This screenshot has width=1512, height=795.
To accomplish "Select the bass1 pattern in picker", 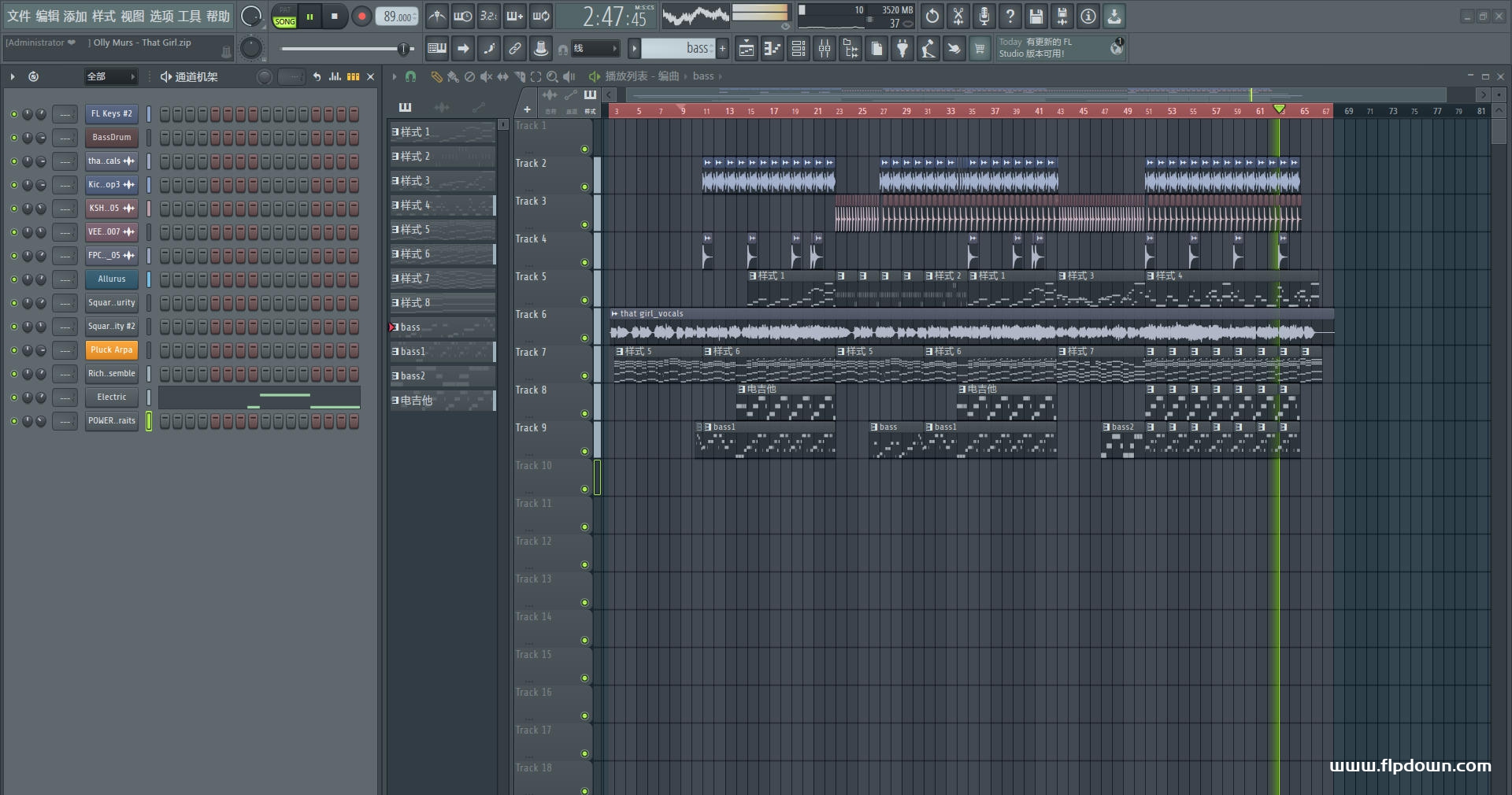I will (x=443, y=352).
